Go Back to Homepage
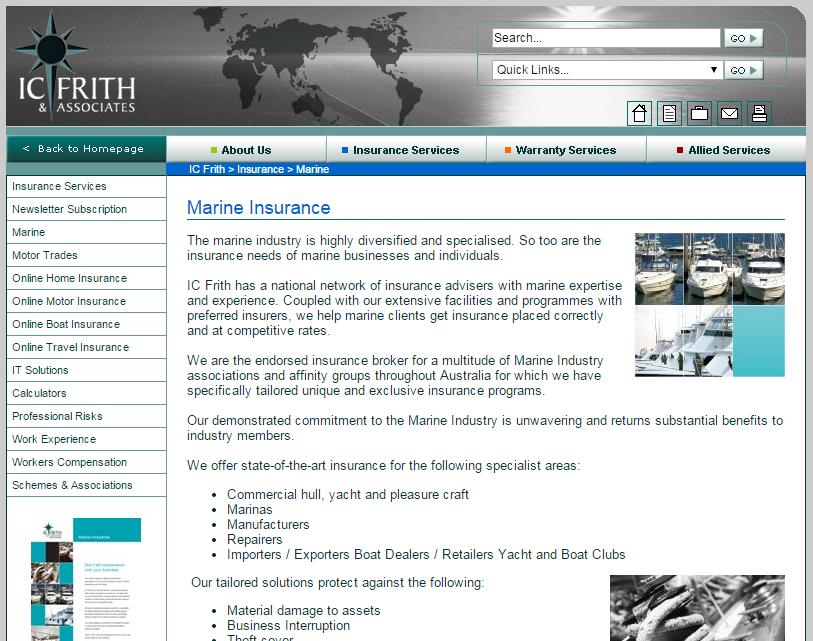This screenshot has height=641, width=813. [86, 149]
